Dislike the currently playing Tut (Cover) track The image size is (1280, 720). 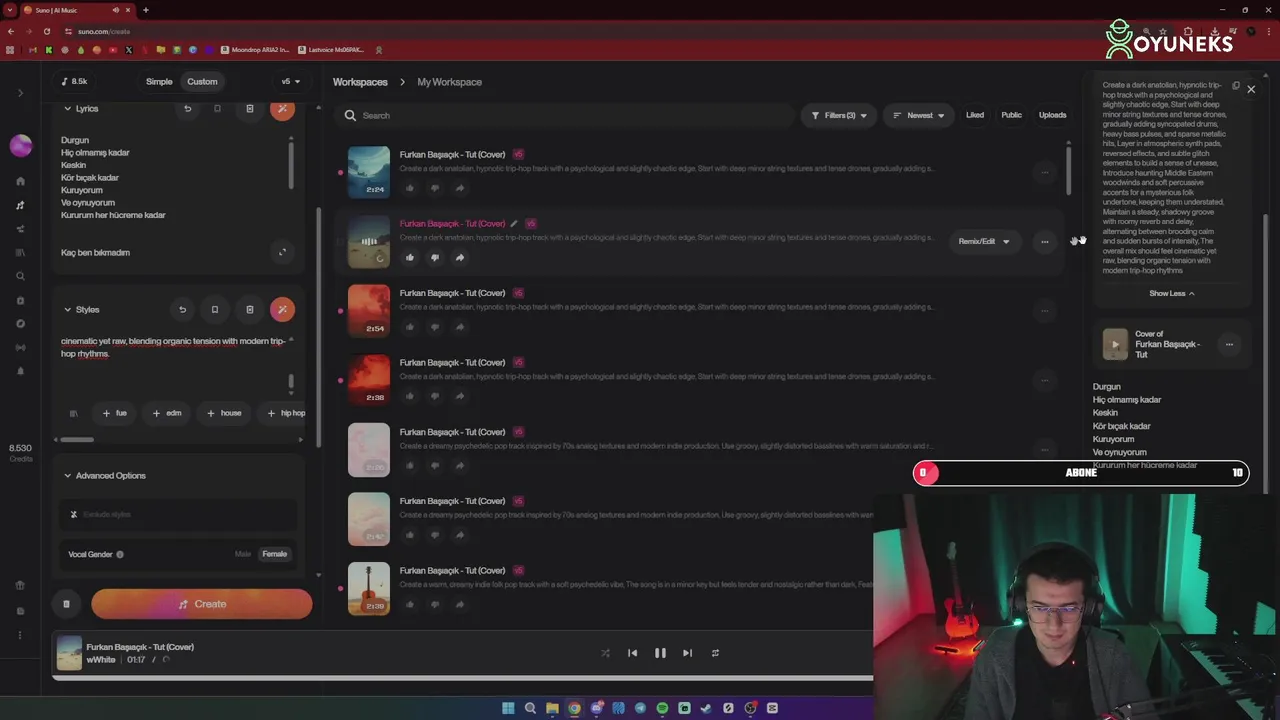click(x=434, y=257)
